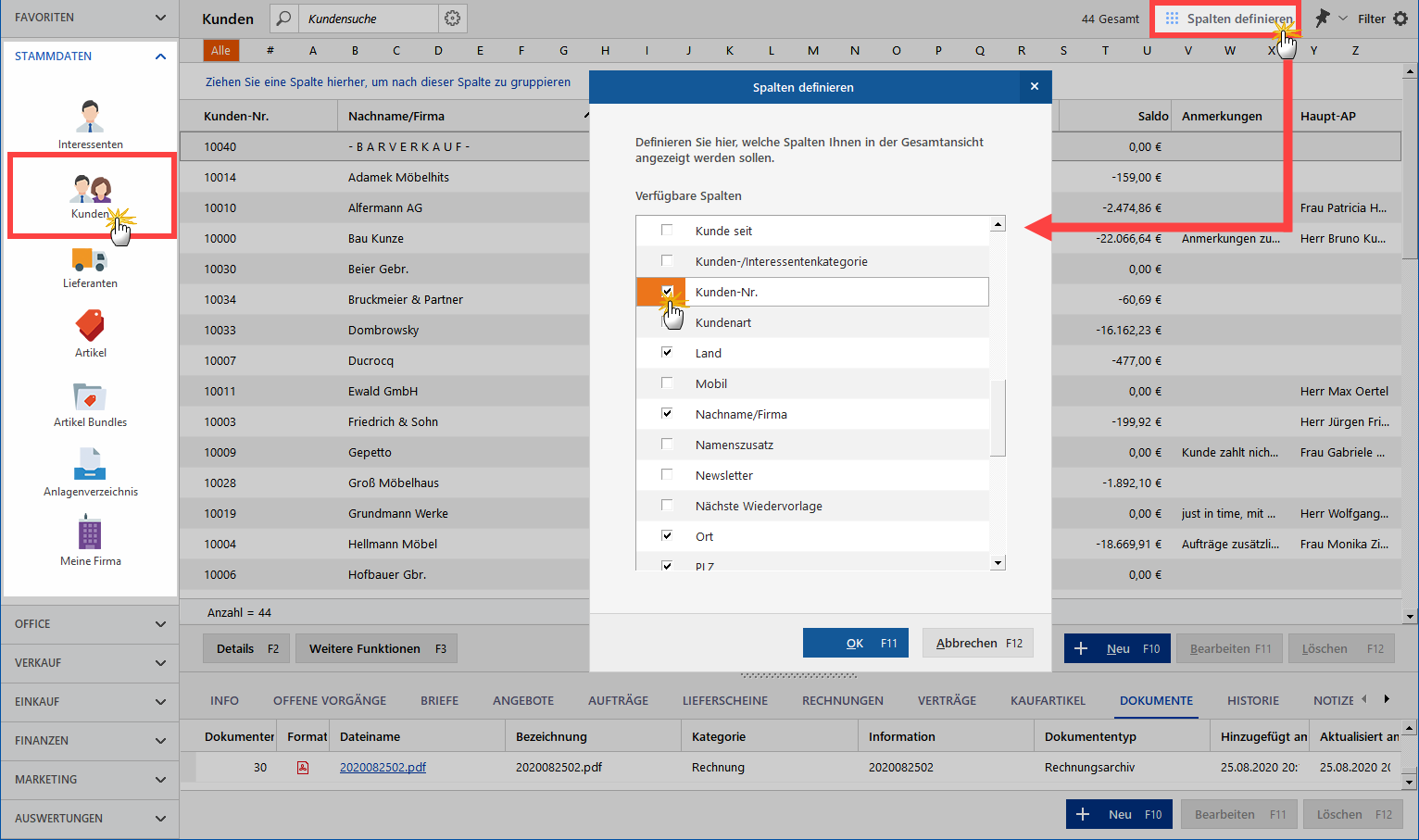1419x840 pixels.
Task: Open the dropdown arrow beside the pin
Action: click(1343, 19)
